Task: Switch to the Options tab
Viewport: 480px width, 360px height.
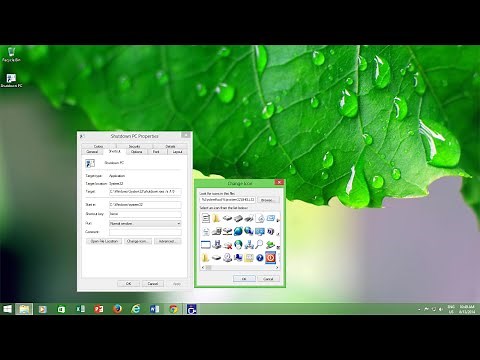Action: 137,152
